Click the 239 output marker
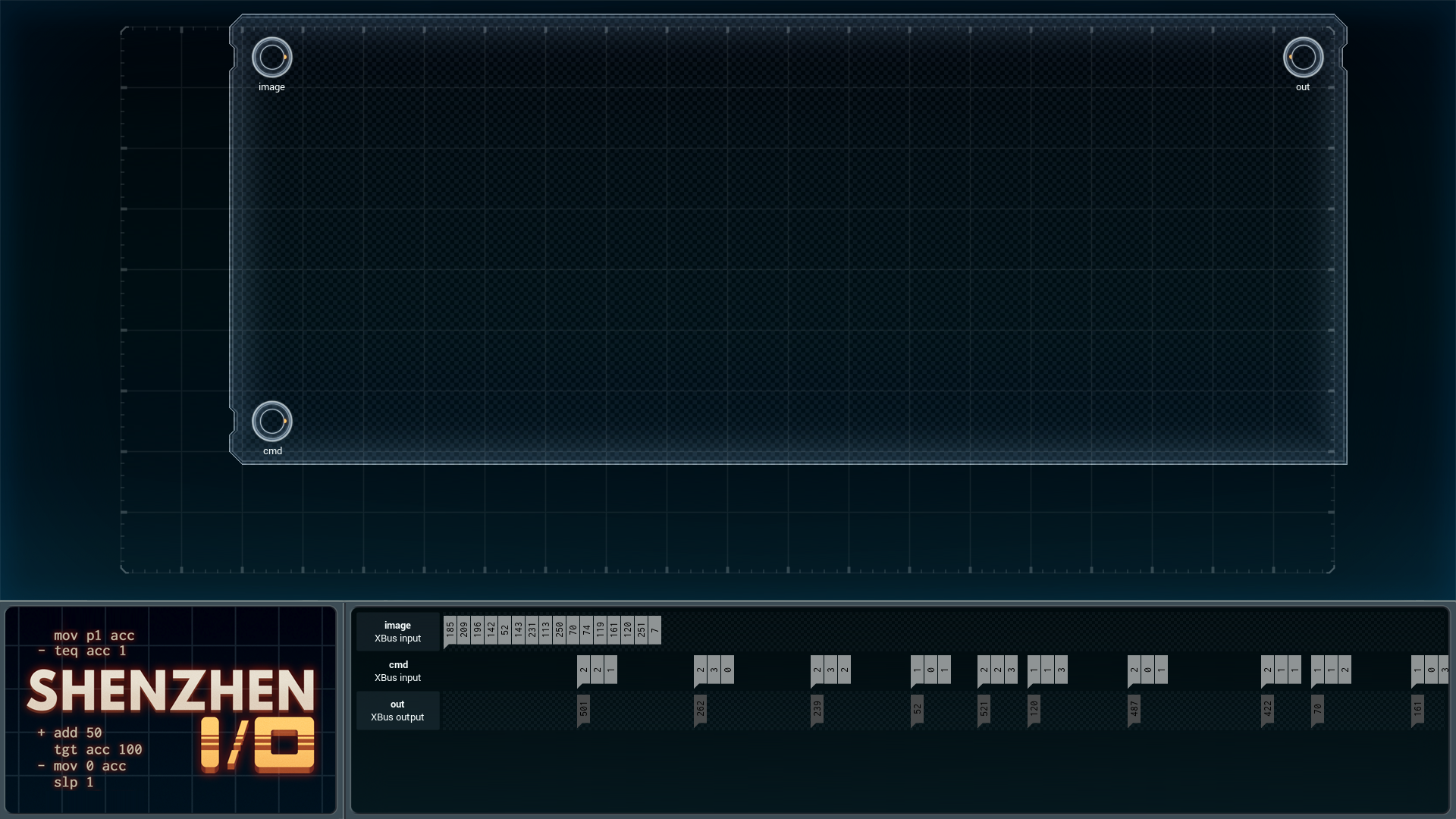This screenshot has width=1456, height=819. (817, 710)
